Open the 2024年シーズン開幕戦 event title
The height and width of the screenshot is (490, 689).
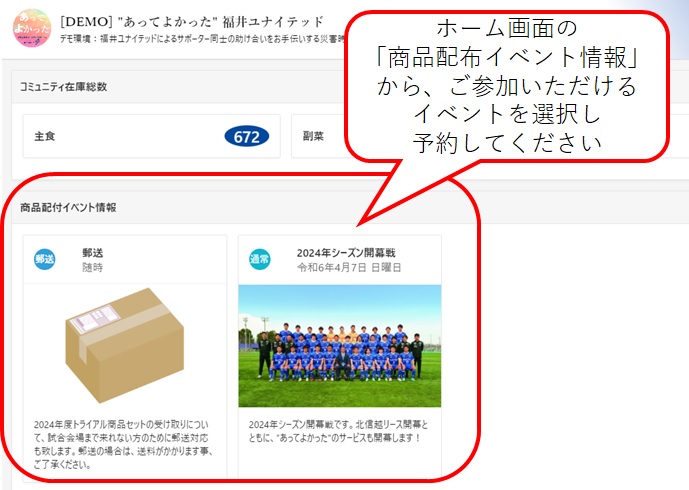point(346,253)
